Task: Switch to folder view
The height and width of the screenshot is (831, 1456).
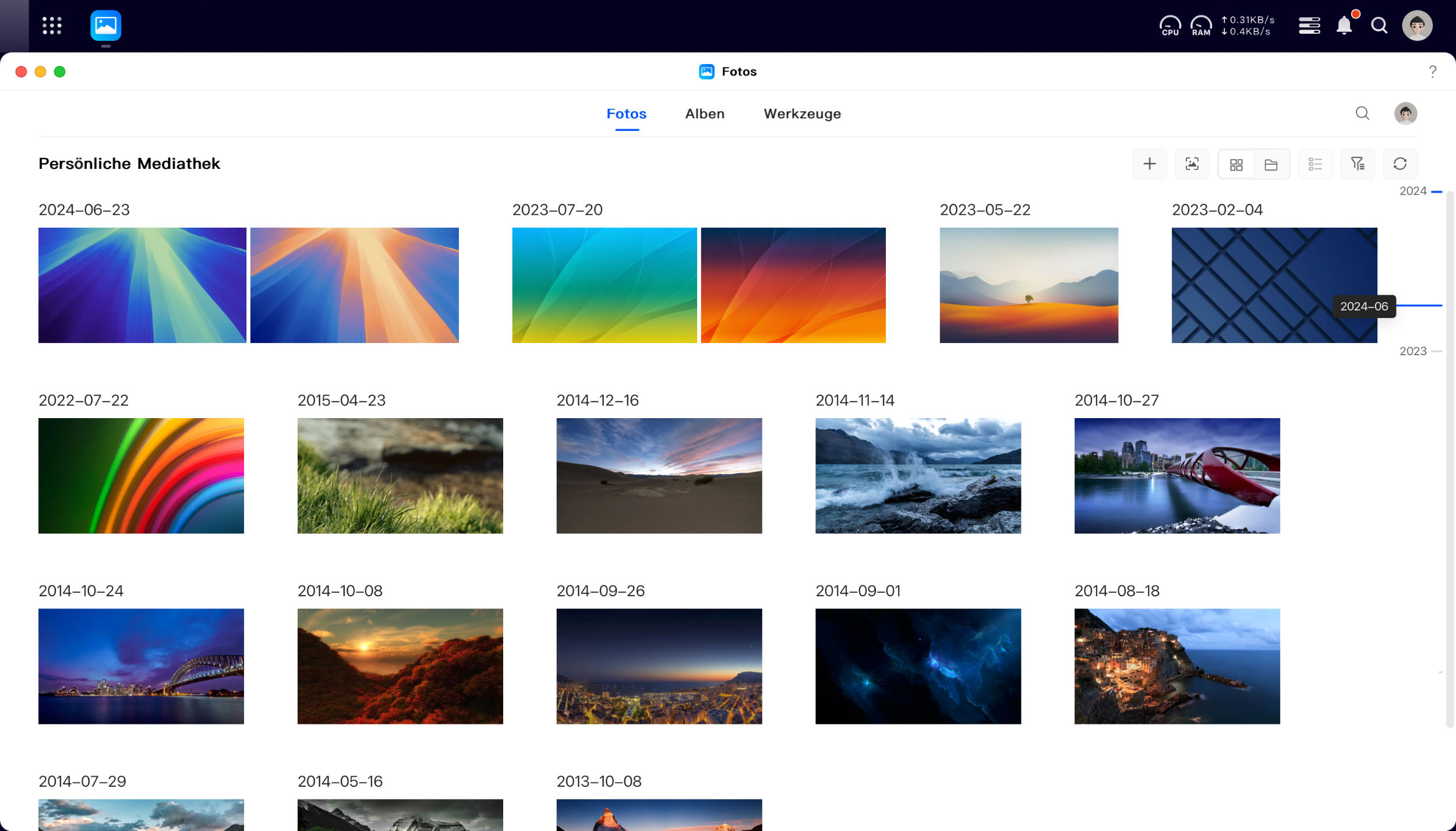Action: click(1271, 165)
